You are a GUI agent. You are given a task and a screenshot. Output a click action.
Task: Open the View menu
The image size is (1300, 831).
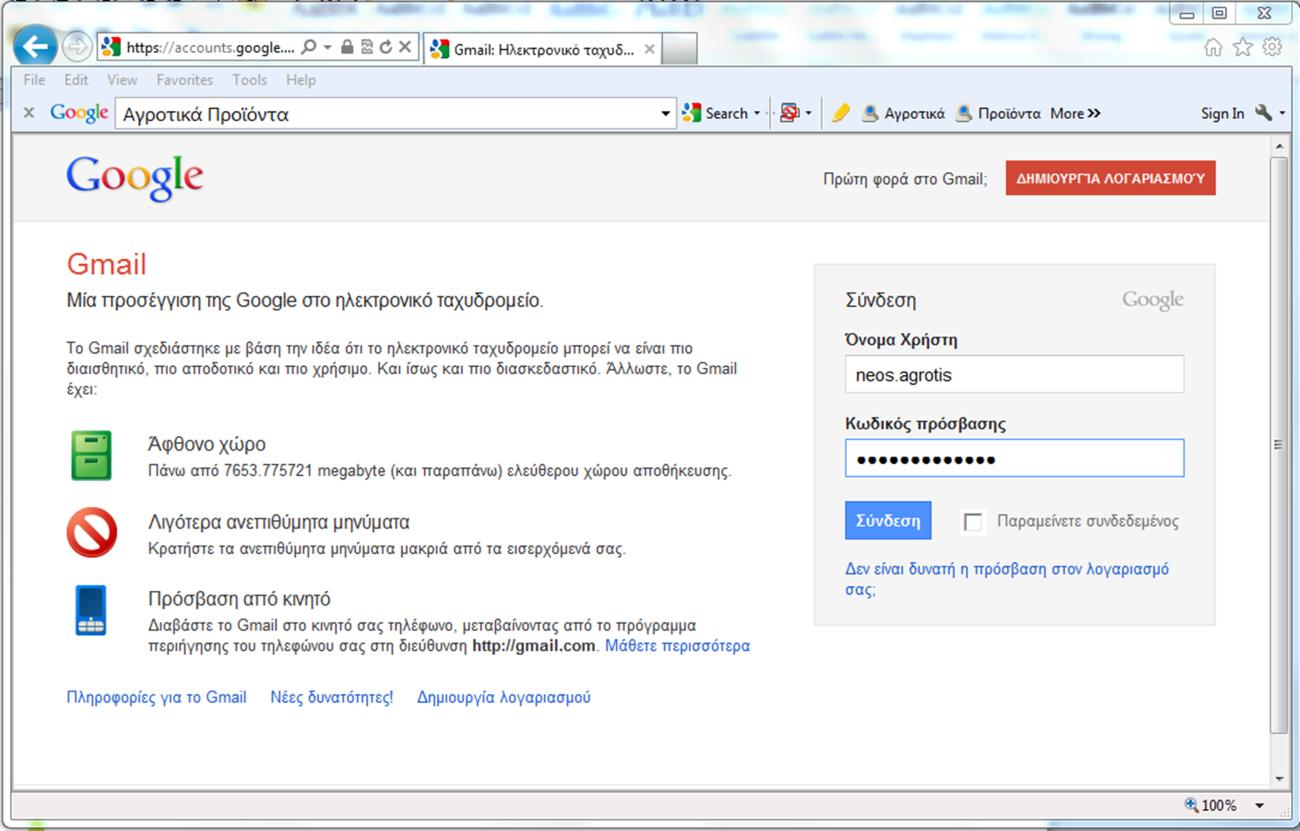[x=122, y=80]
